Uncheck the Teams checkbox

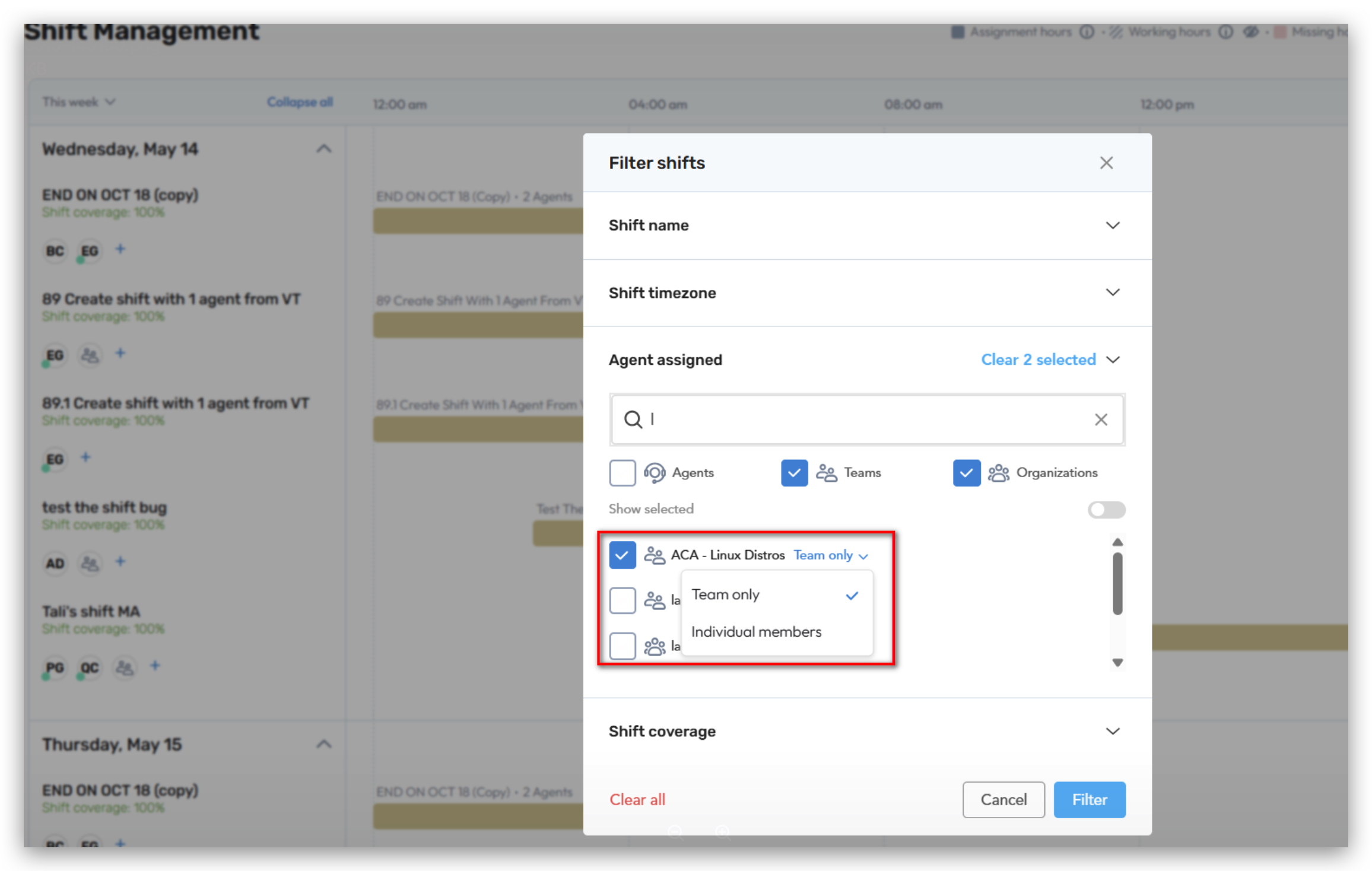coord(794,473)
